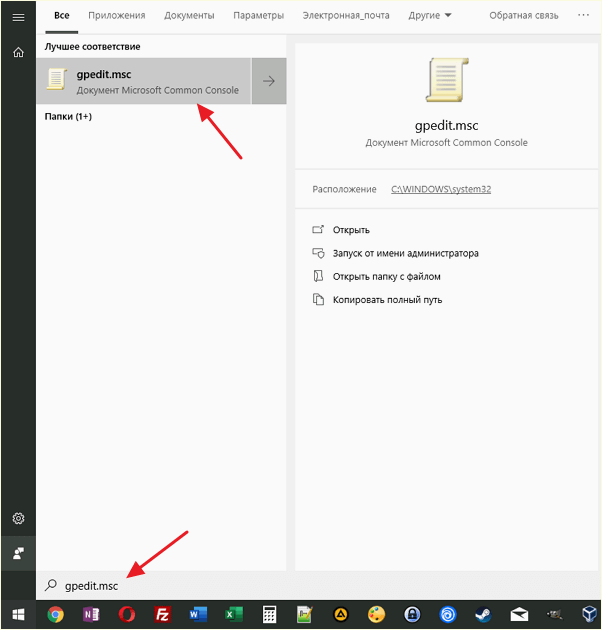Image resolution: width=602 pixels, height=630 pixels.
Task: Open the notepad-with-pencil app on taskbar
Action: pyautogui.click(x=305, y=615)
